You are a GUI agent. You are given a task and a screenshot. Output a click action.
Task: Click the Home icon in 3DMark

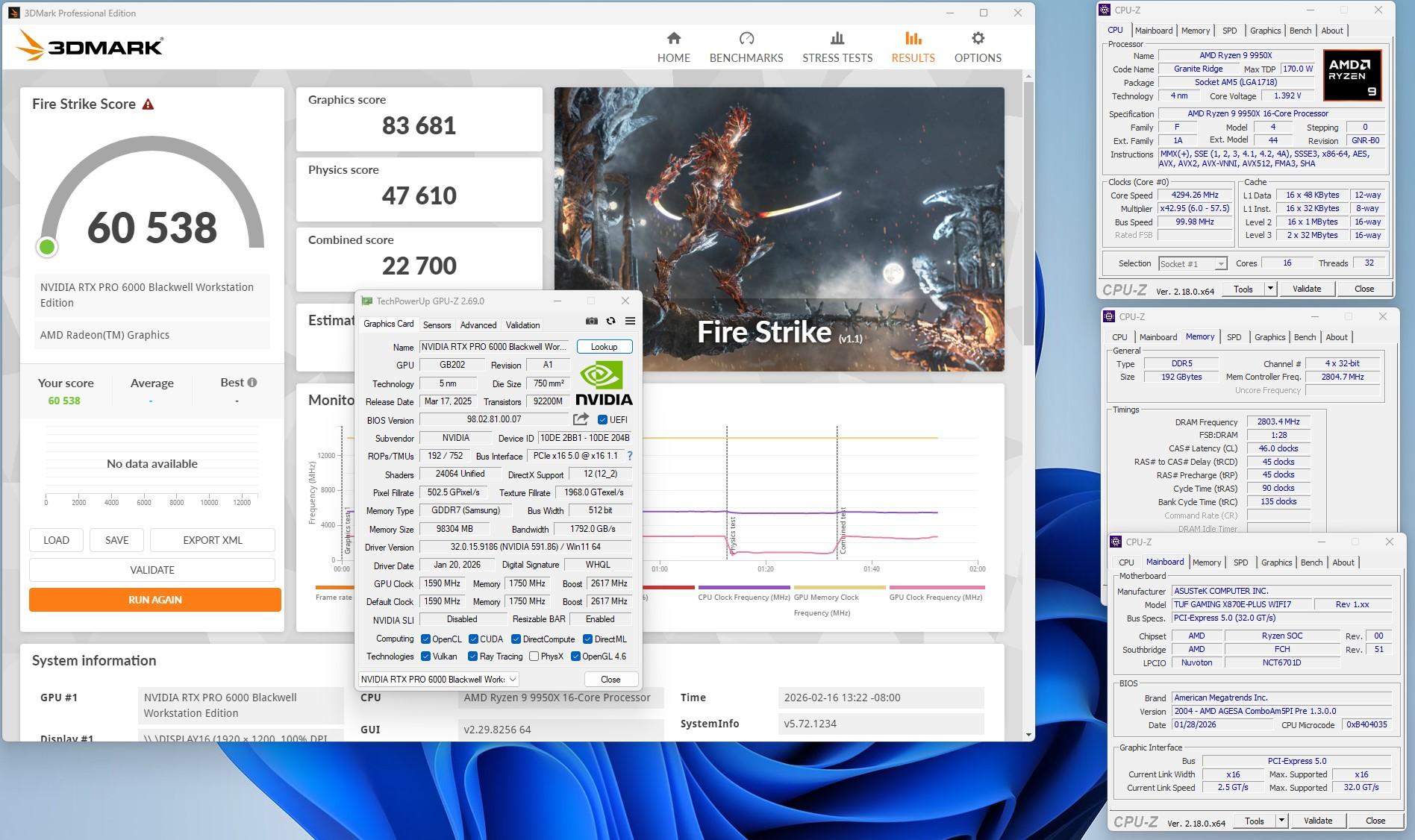(x=673, y=39)
